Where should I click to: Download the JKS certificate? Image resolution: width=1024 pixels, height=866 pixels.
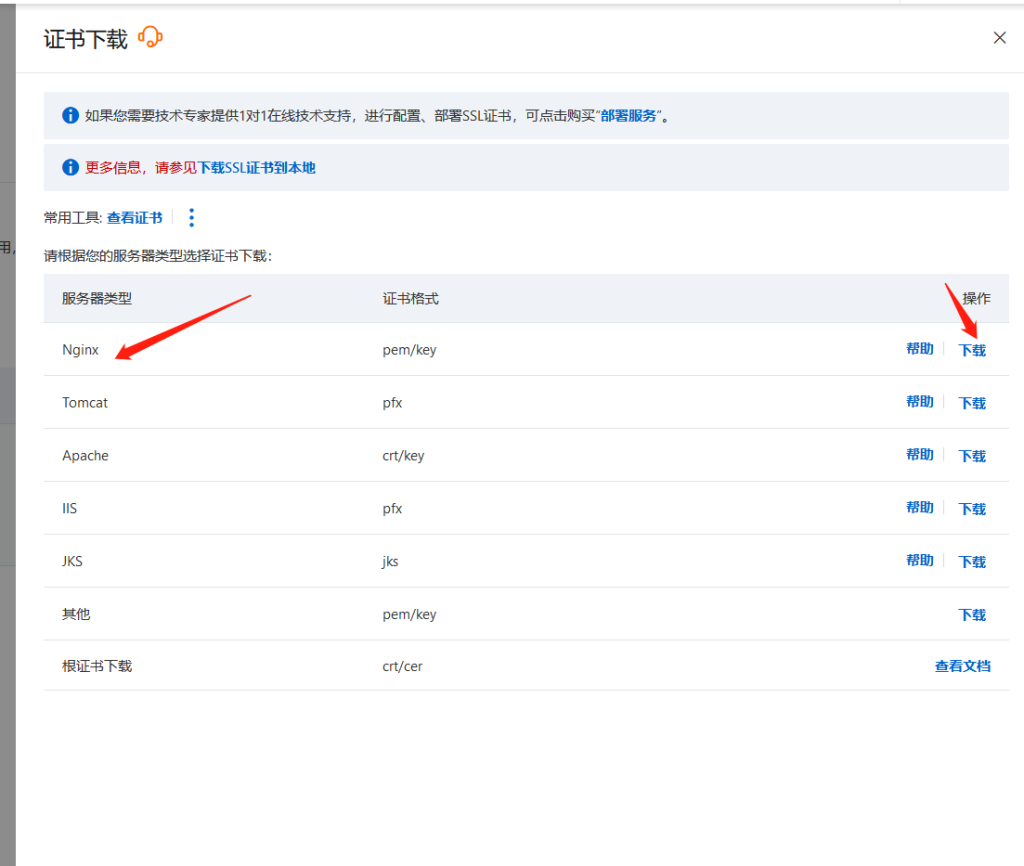pyautogui.click(x=972, y=562)
